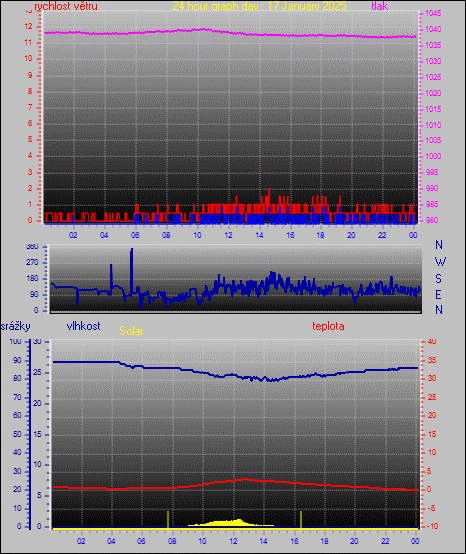Click the "S" compass direction label
466x554 pixels.
pyautogui.click(x=438, y=278)
